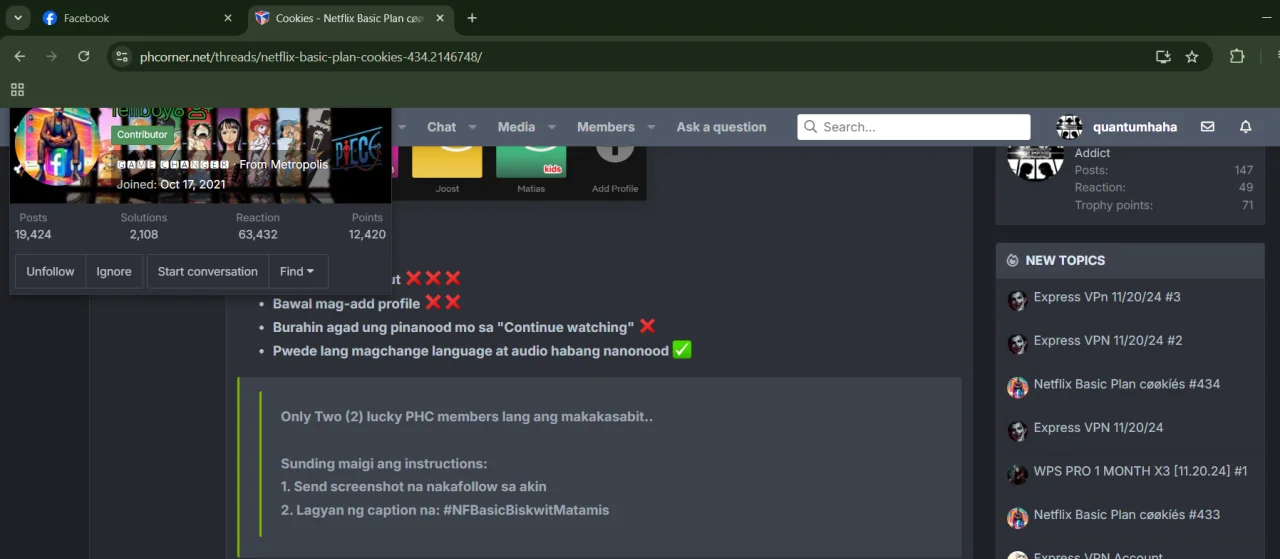Image resolution: width=1280 pixels, height=559 pixels.
Task: Click avatar beside Express VPn #3 topic
Action: pyautogui.click(x=1017, y=301)
